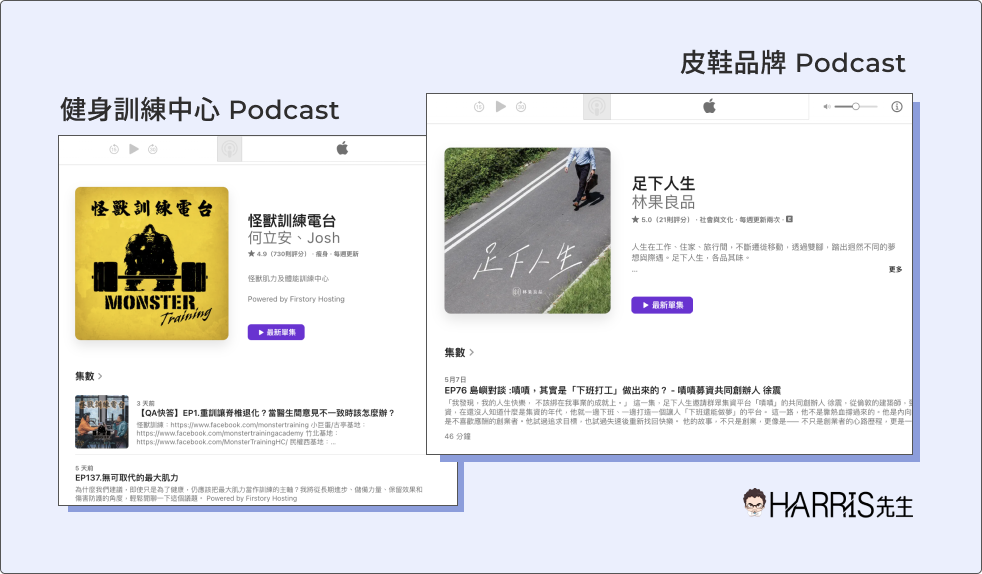
Task: Click 最新單集 button for 足下人生
Action: (x=662, y=305)
